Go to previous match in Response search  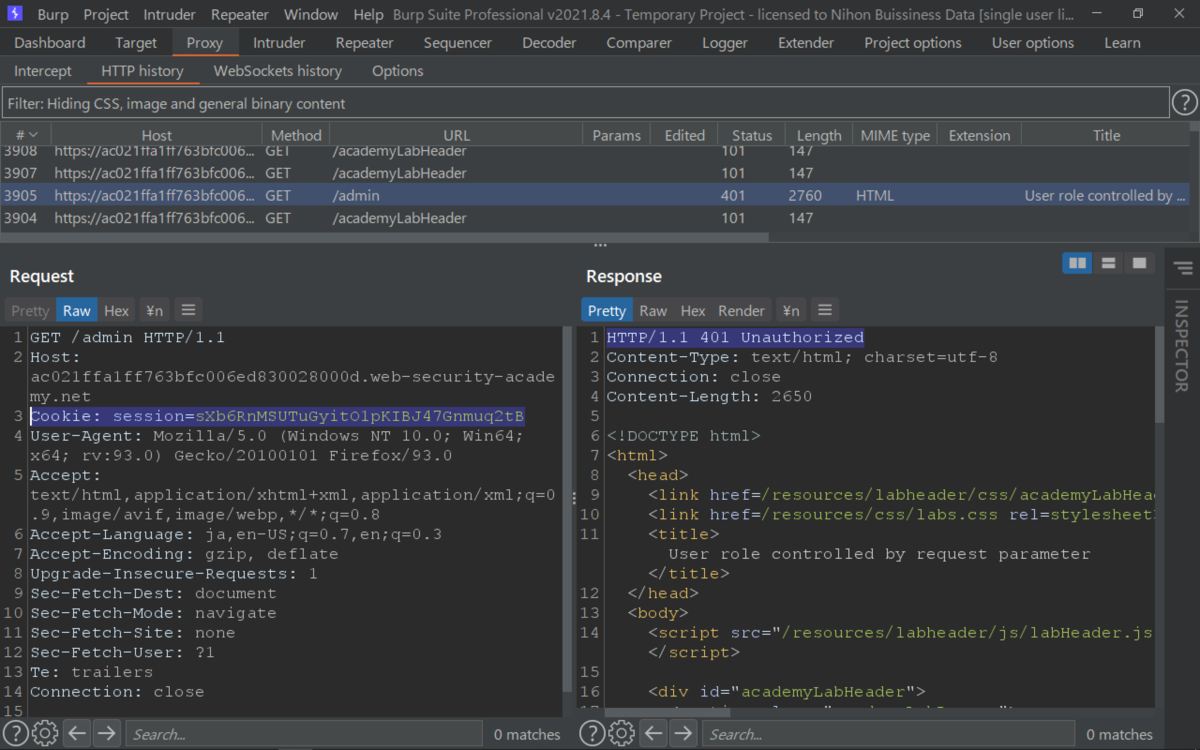point(653,733)
